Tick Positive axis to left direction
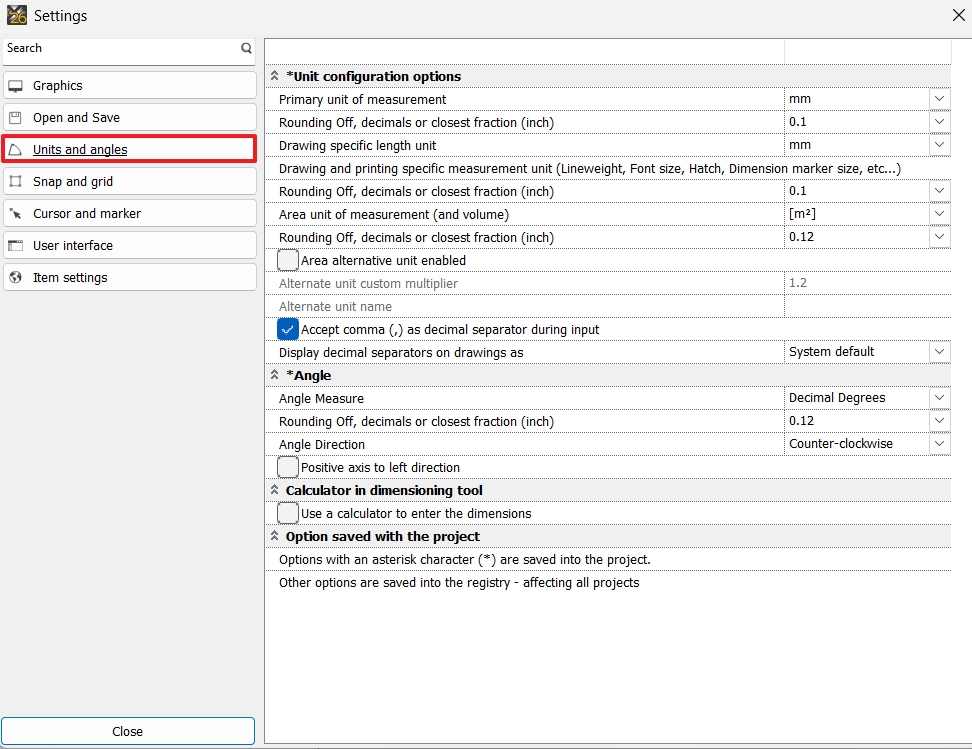The height and width of the screenshot is (749, 972). pos(288,467)
